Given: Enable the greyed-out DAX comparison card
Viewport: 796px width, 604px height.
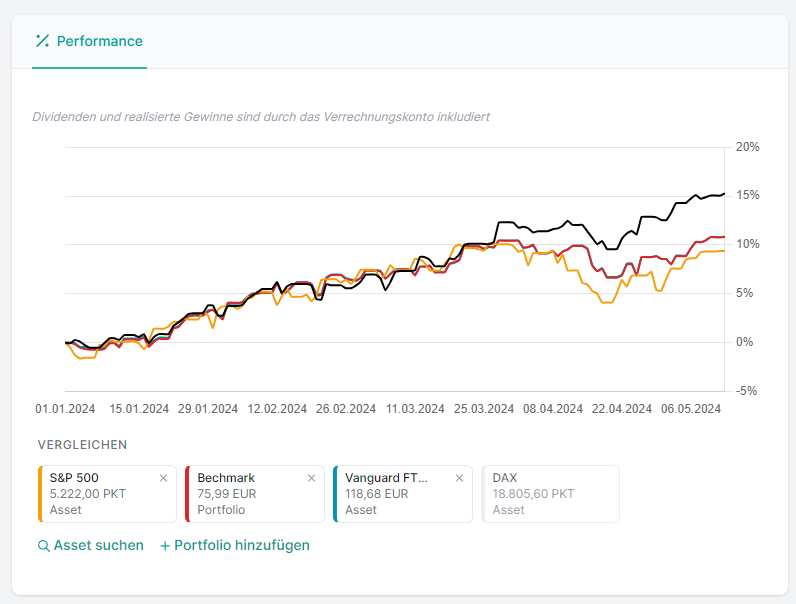Looking at the screenshot, I should click(551, 494).
